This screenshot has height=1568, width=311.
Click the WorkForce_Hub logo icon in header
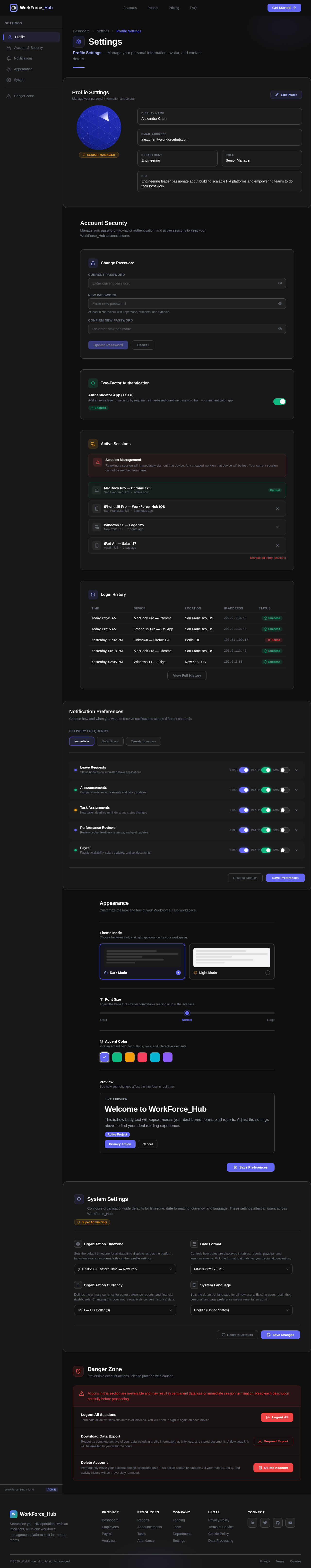pos(13,8)
